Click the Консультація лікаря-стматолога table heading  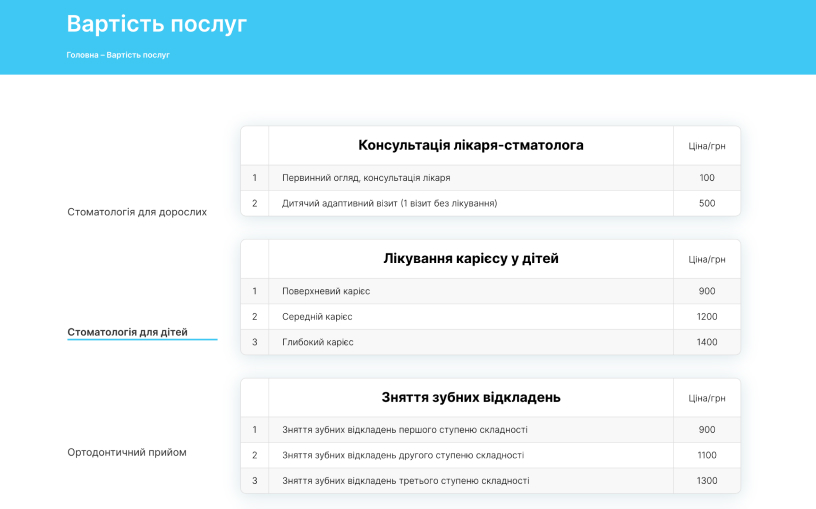(470, 146)
